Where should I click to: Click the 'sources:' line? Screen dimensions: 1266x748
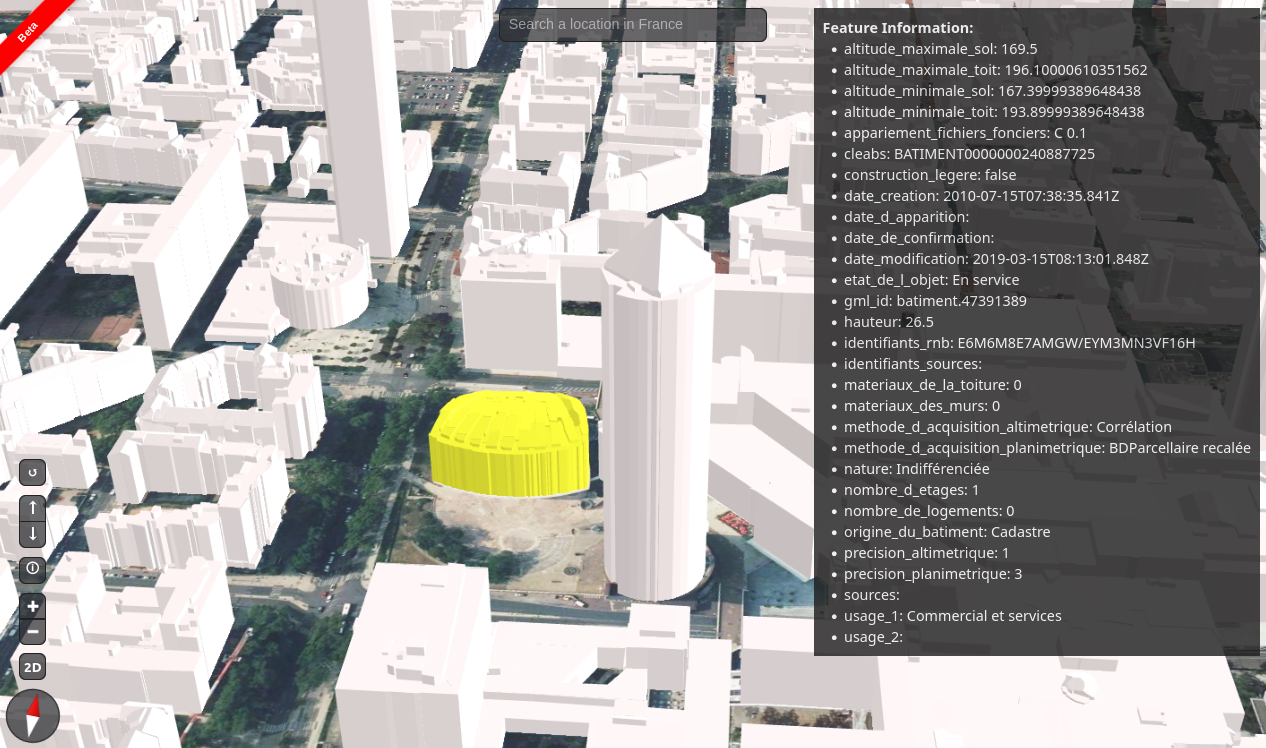(x=872, y=595)
